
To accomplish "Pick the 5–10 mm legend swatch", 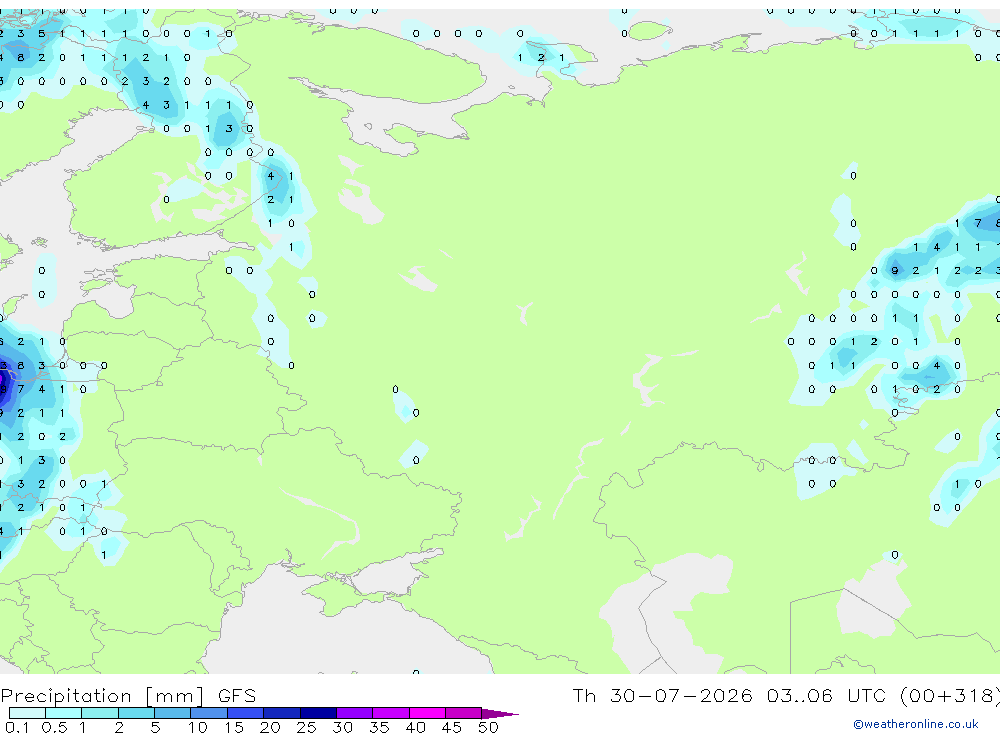I will coord(172,713).
